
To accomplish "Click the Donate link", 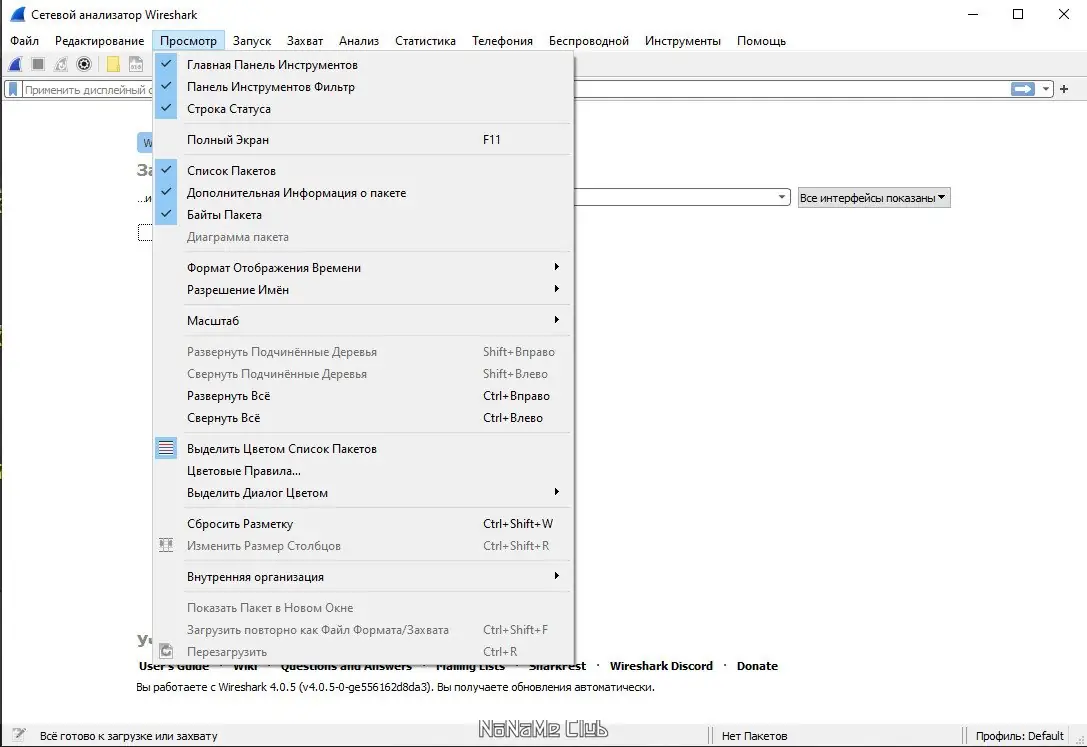I will click(x=757, y=666).
